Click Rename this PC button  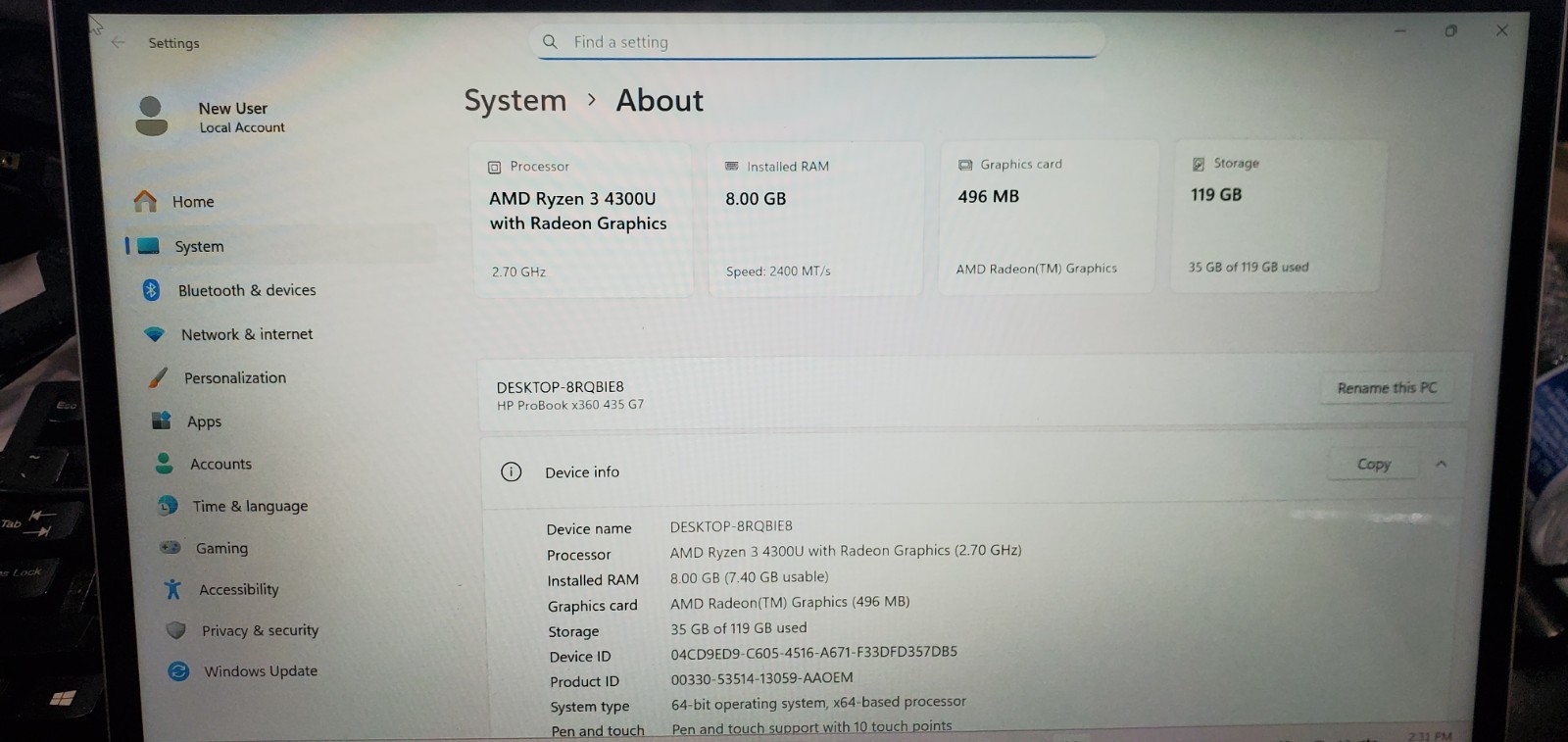(1387, 388)
